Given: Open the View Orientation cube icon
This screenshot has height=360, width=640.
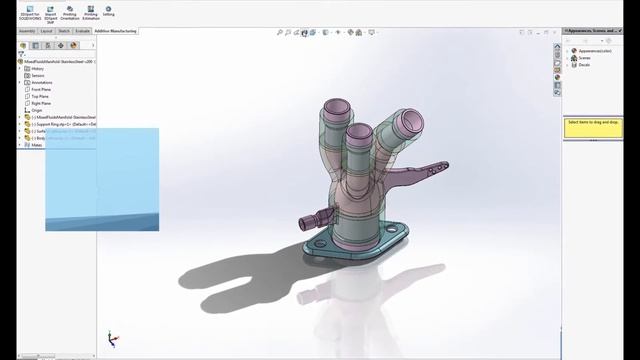Looking at the screenshot, I should pos(313,32).
